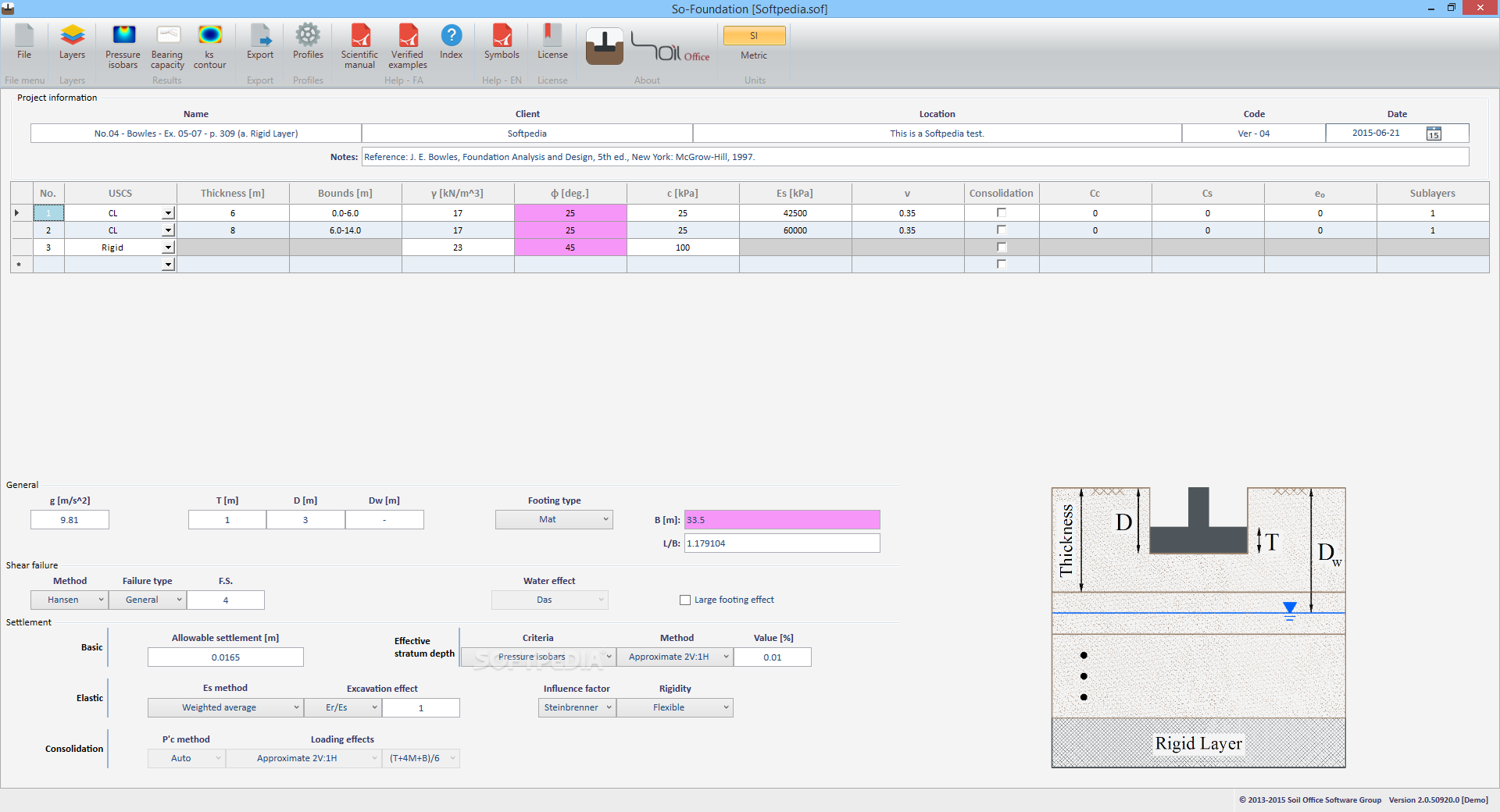Click the Export icon
Screen dimensions: 1500x812
(260, 41)
